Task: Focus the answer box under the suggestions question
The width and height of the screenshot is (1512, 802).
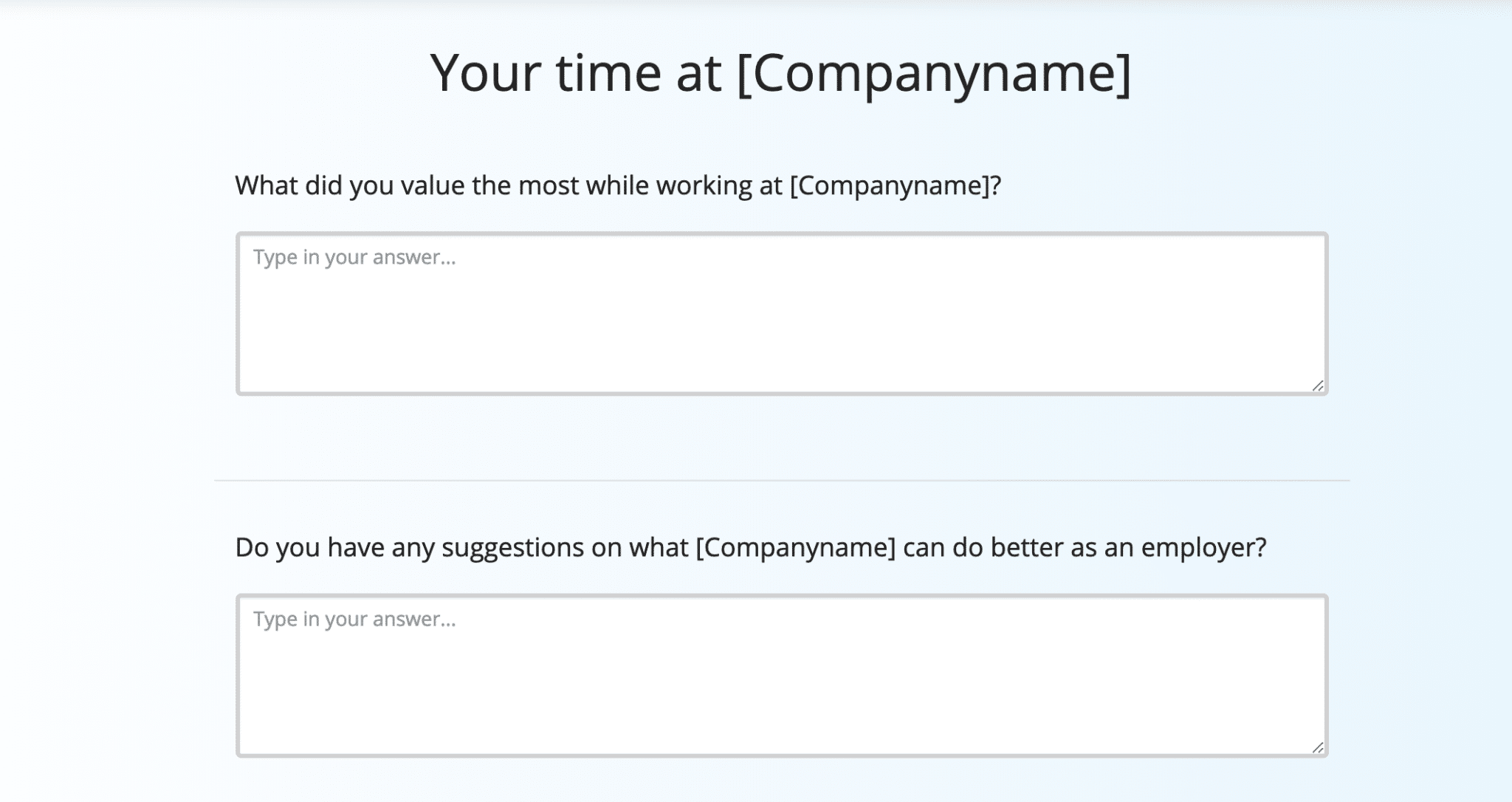Action: pos(782,676)
